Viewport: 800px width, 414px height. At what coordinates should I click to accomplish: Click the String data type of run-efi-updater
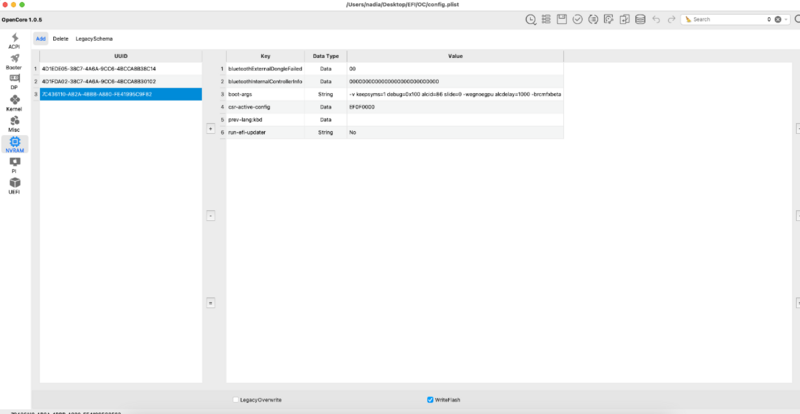[326, 132]
